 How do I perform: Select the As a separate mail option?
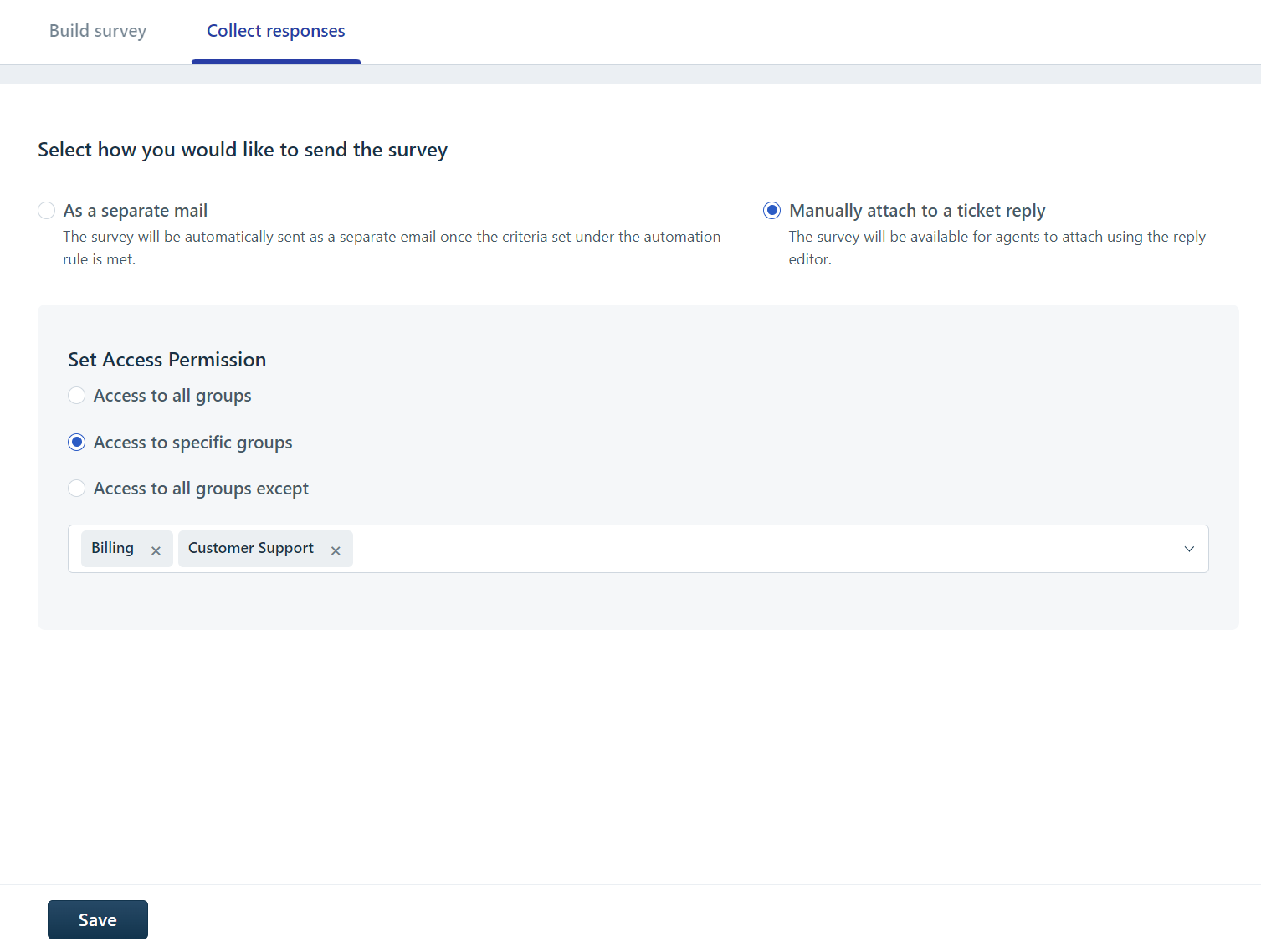click(x=47, y=211)
